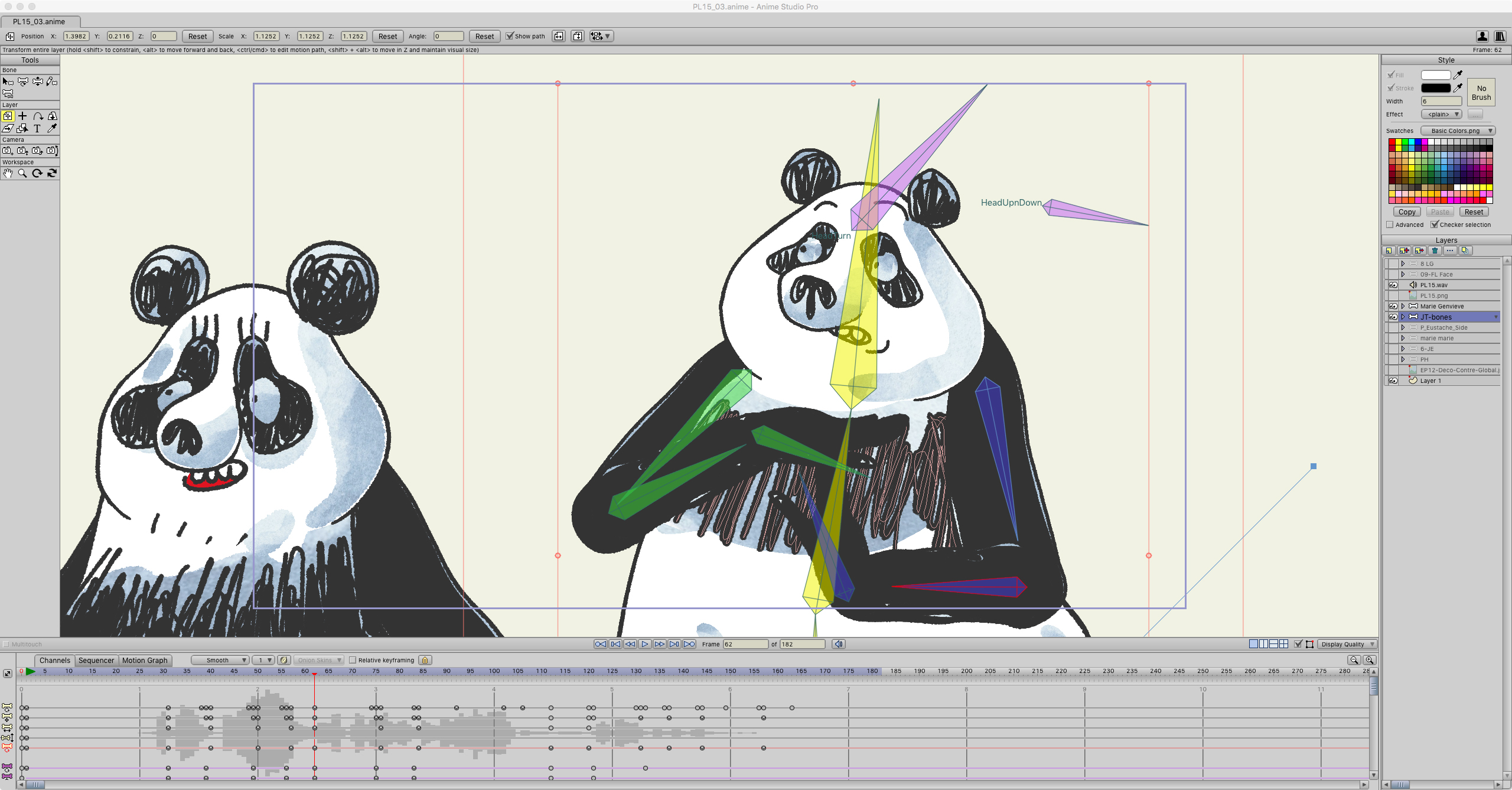
Task: Select the Zoom Camera tool
Action: (22, 151)
